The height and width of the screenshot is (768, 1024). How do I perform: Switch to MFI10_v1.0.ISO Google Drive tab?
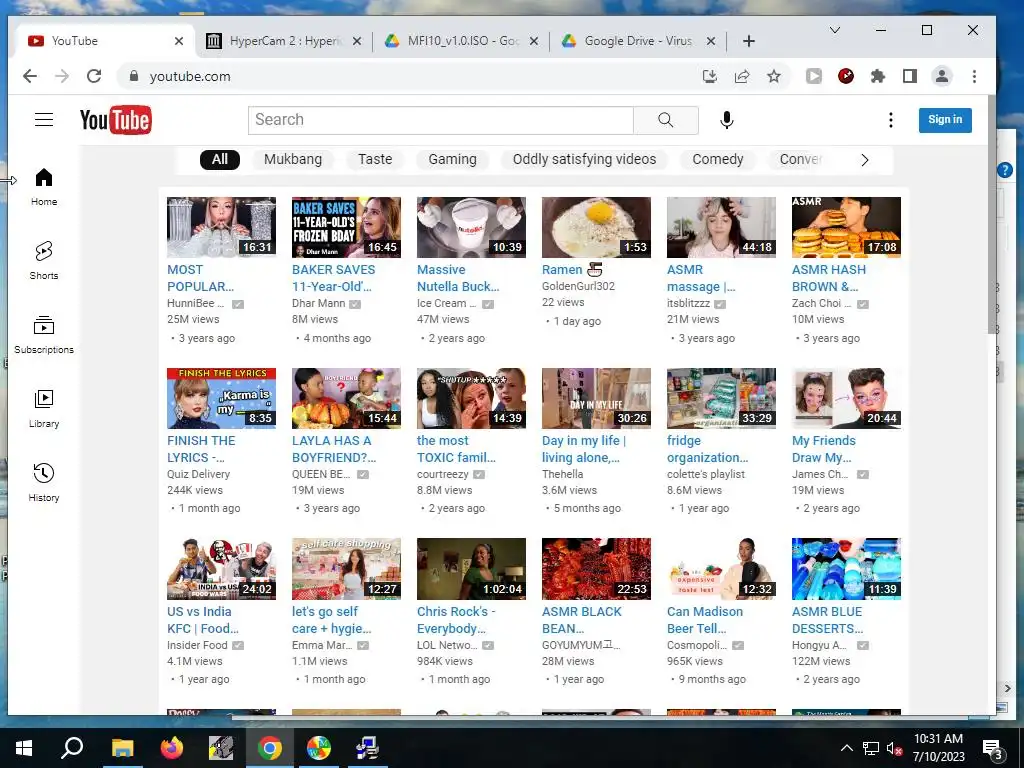pos(460,41)
